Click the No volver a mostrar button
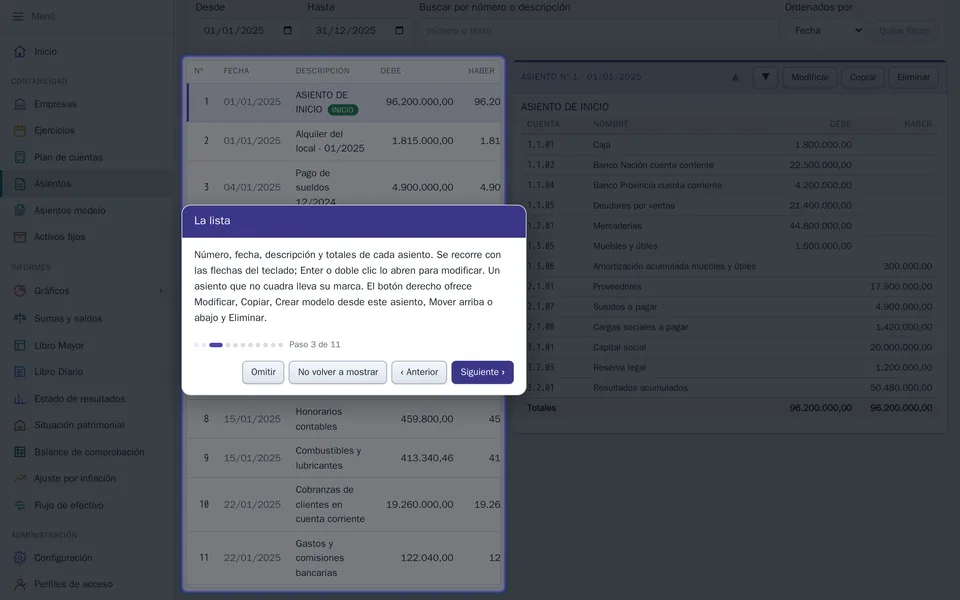The image size is (960, 600). click(338, 372)
